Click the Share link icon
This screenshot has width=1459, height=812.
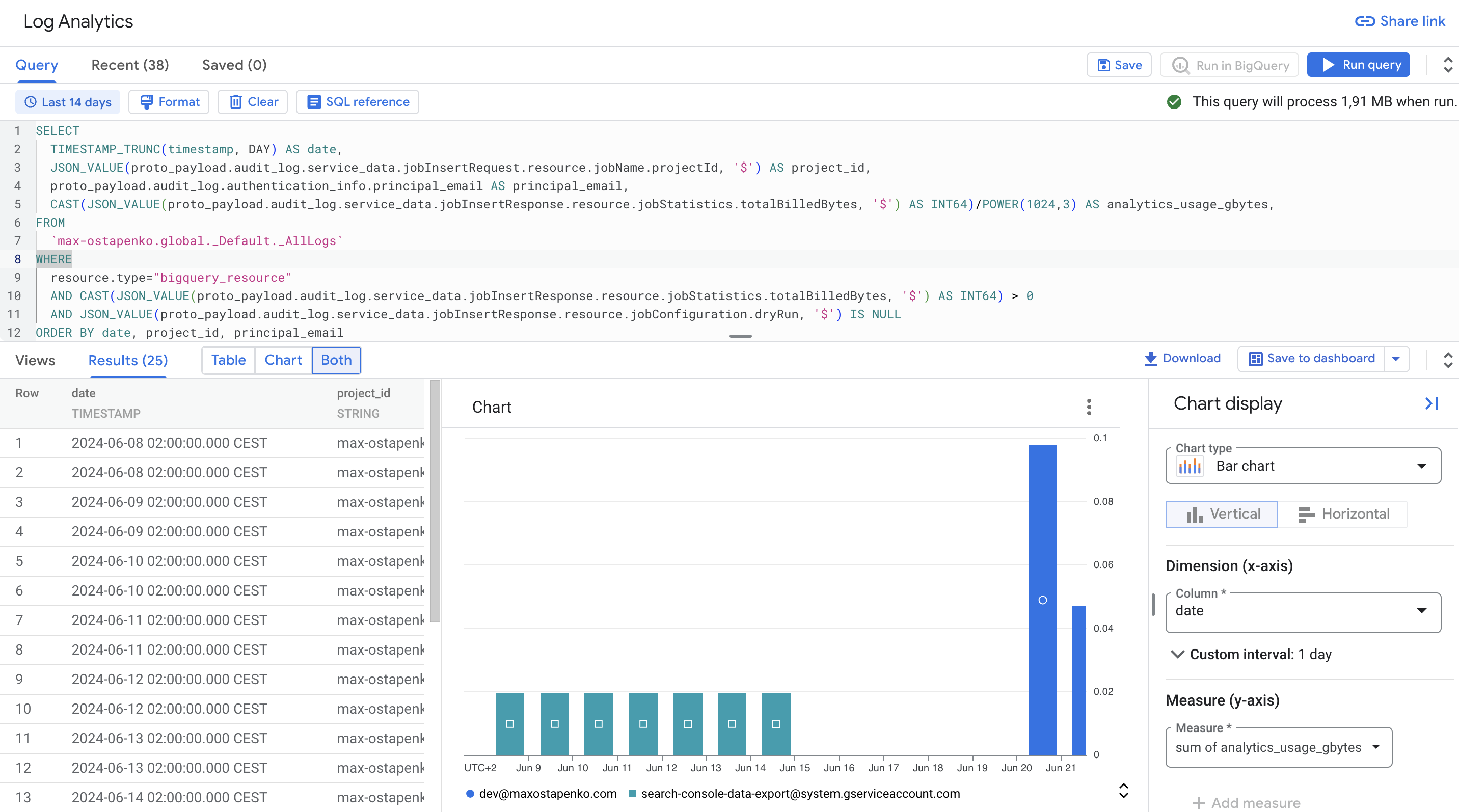coord(1364,21)
